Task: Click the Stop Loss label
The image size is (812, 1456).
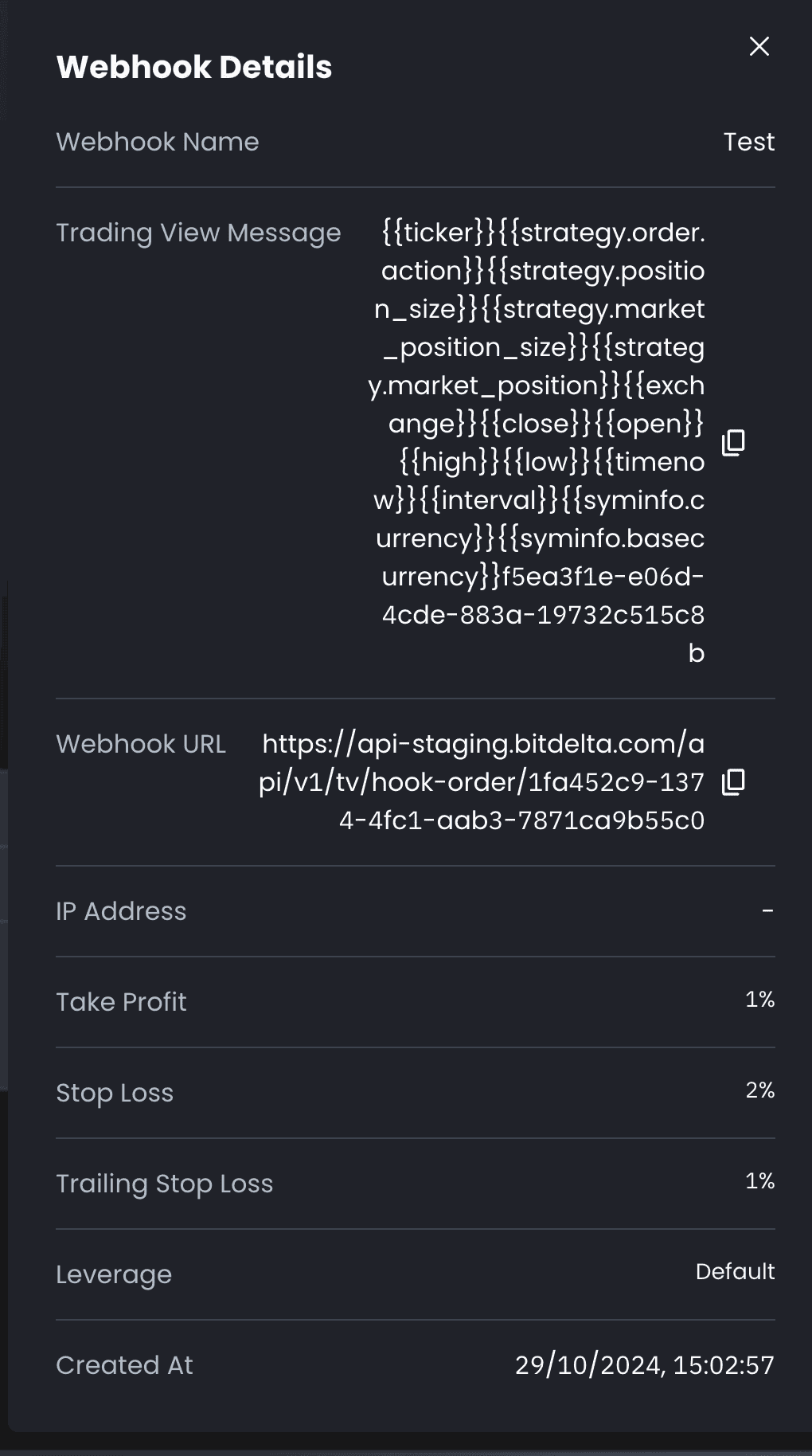Action: [x=115, y=1093]
